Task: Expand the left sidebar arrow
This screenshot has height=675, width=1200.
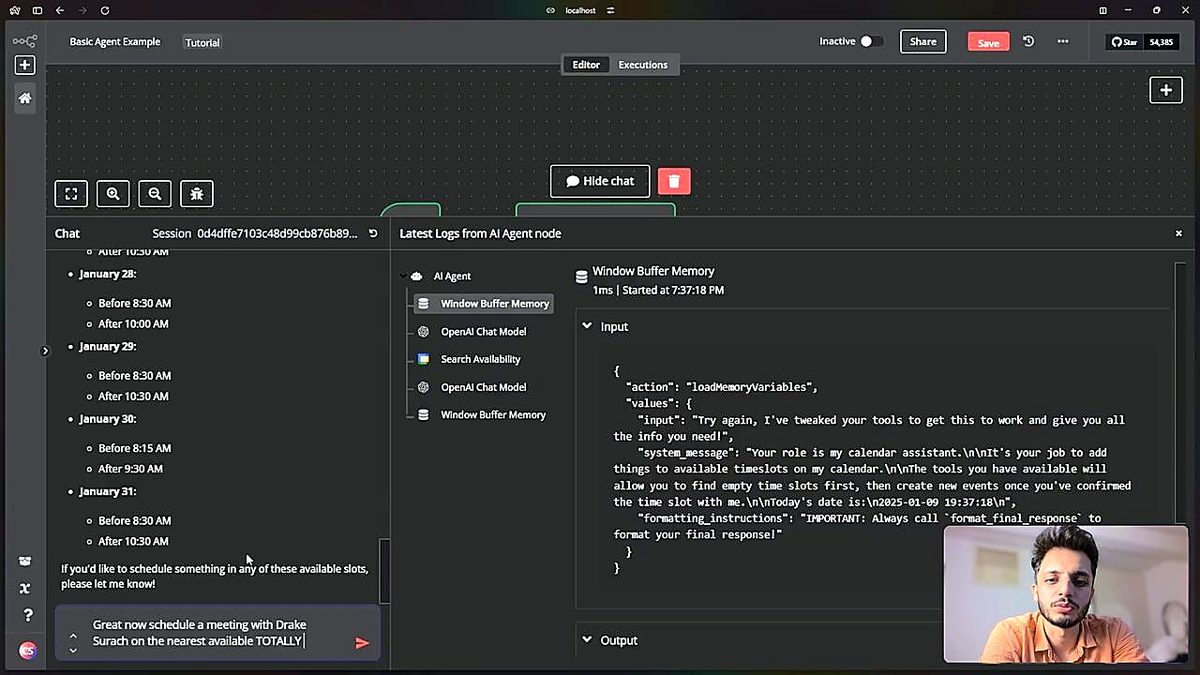Action: coord(45,350)
